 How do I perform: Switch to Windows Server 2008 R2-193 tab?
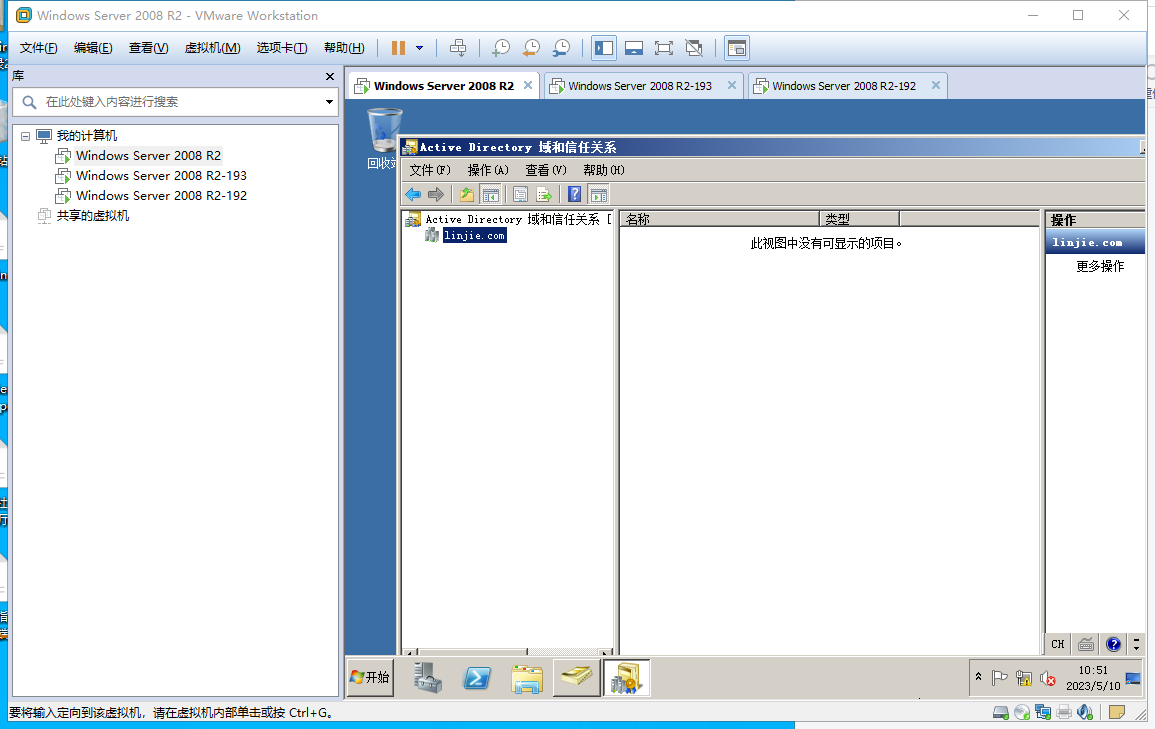[x=640, y=86]
